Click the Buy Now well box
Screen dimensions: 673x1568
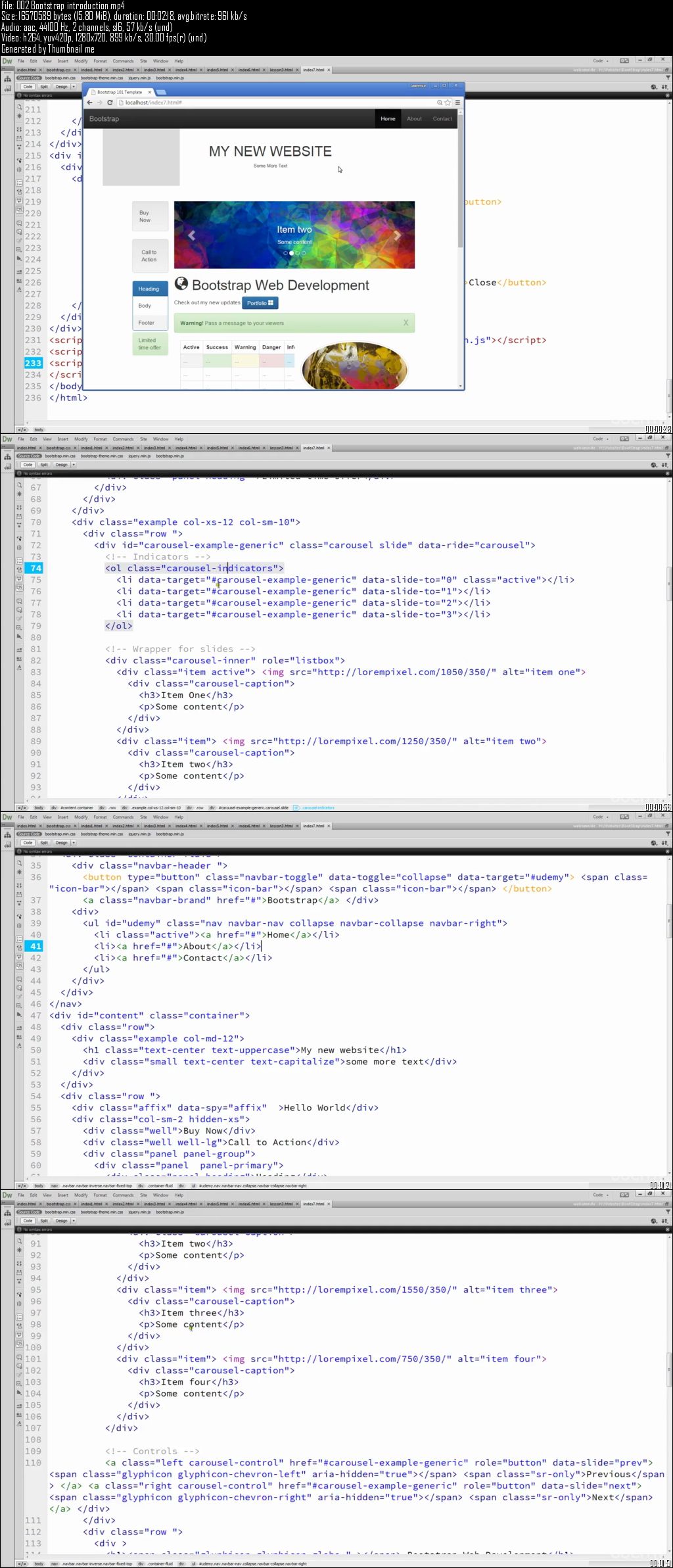151,216
